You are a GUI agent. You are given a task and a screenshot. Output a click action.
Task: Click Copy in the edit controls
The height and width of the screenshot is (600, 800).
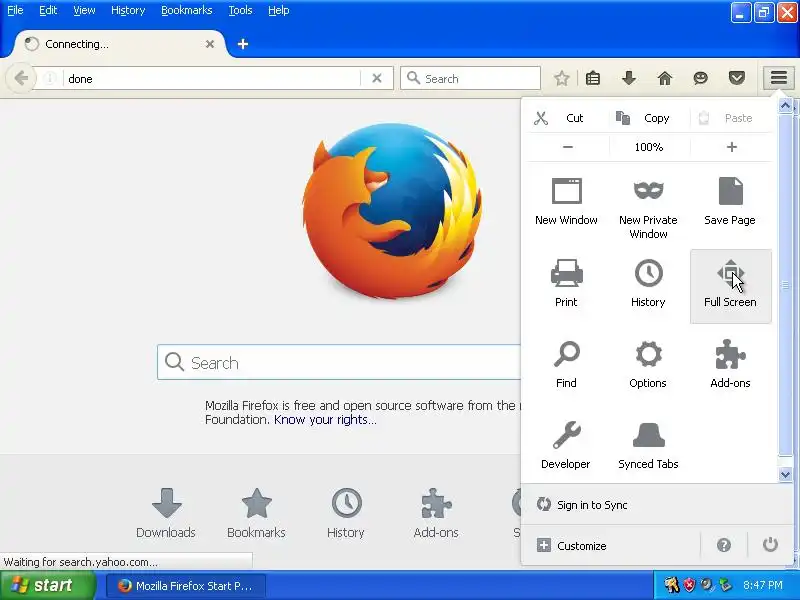(x=649, y=118)
